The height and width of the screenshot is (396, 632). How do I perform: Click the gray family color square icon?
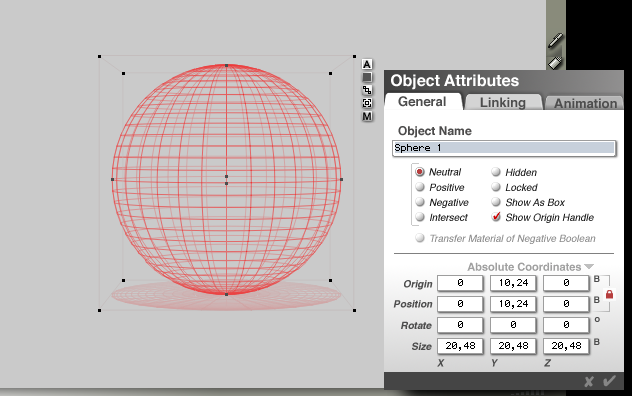click(367, 77)
